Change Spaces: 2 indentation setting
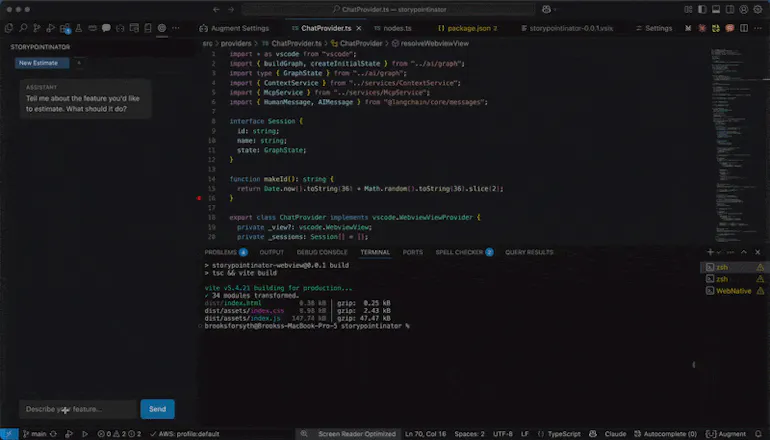The width and height of the screenshot is (770, 440). [469, 434]
